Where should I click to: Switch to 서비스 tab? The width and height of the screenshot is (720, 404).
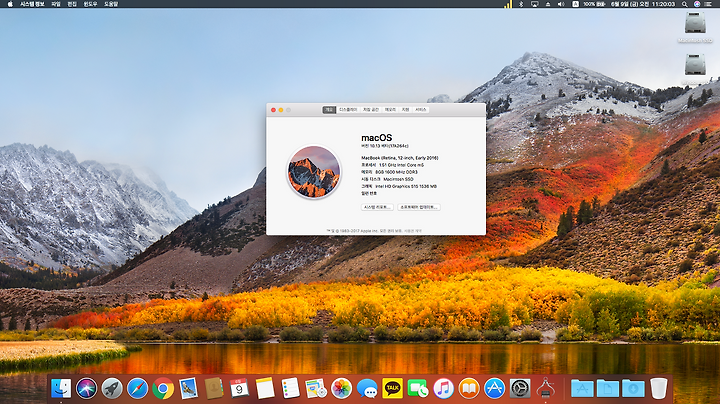pyautogui.click(x=421, y=110)
